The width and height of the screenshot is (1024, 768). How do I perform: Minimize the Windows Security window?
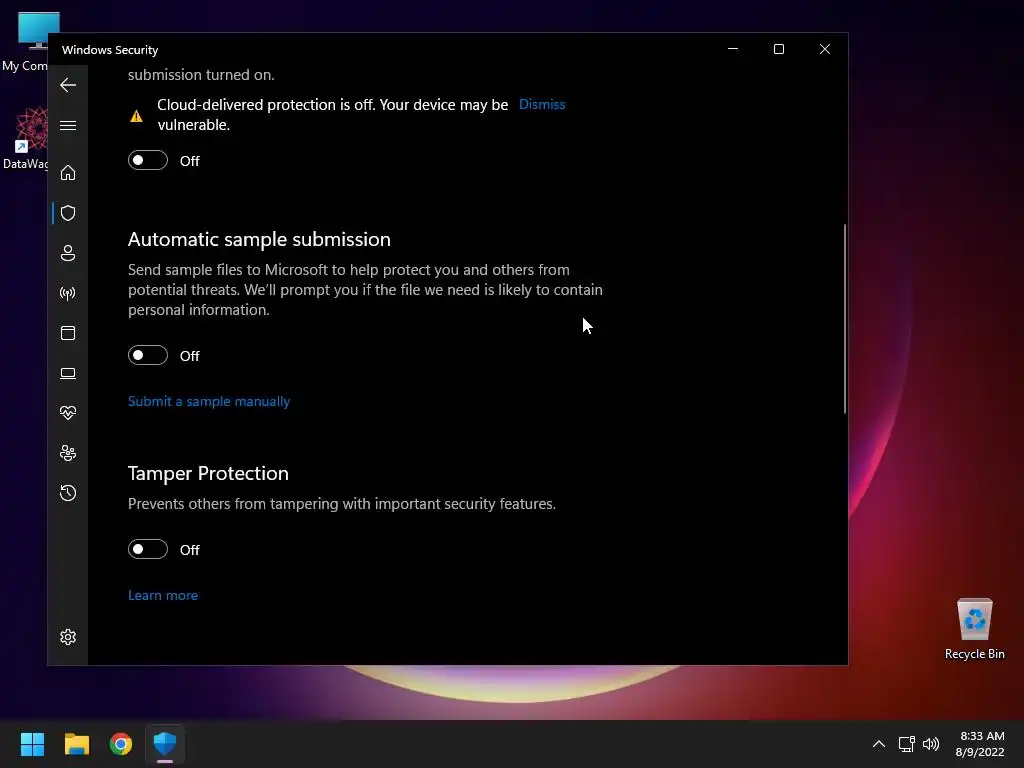pyautogui.click(x=733, y=50)
